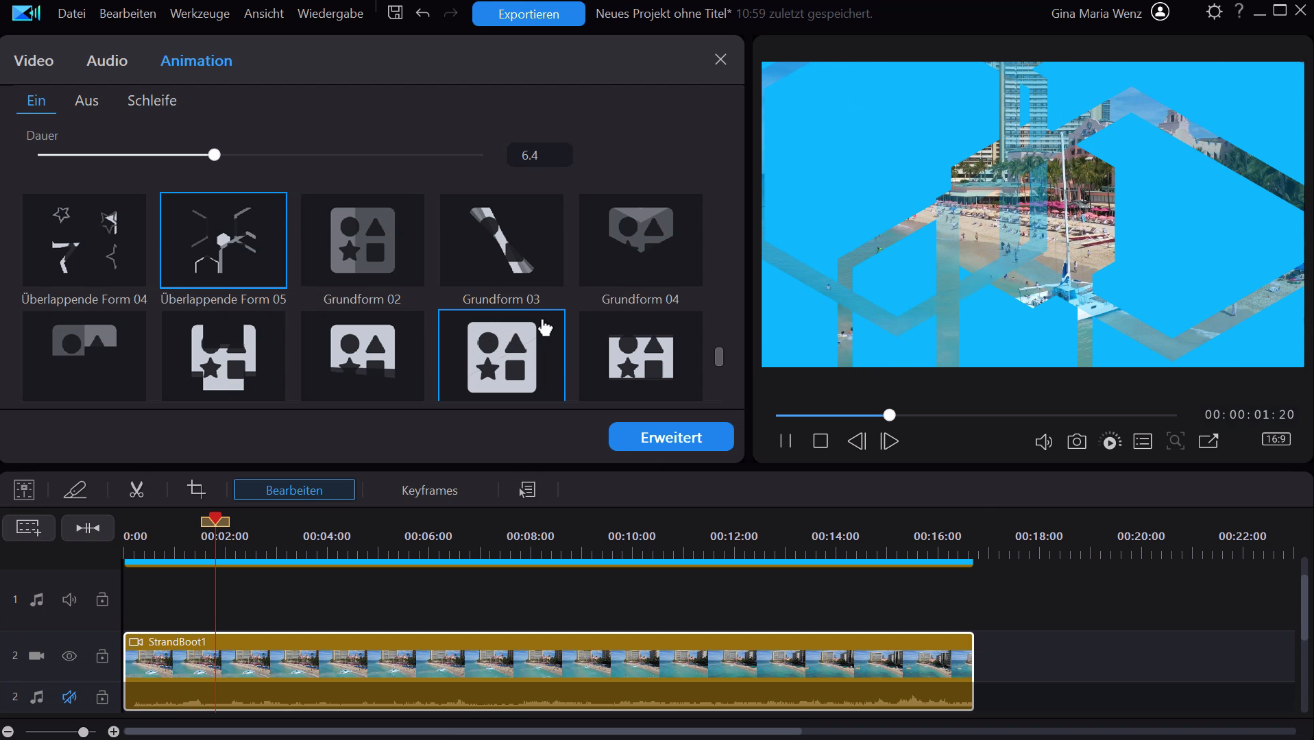Click the Erweitert button
The image size is (1314, 740).
(x=671, y=437)
